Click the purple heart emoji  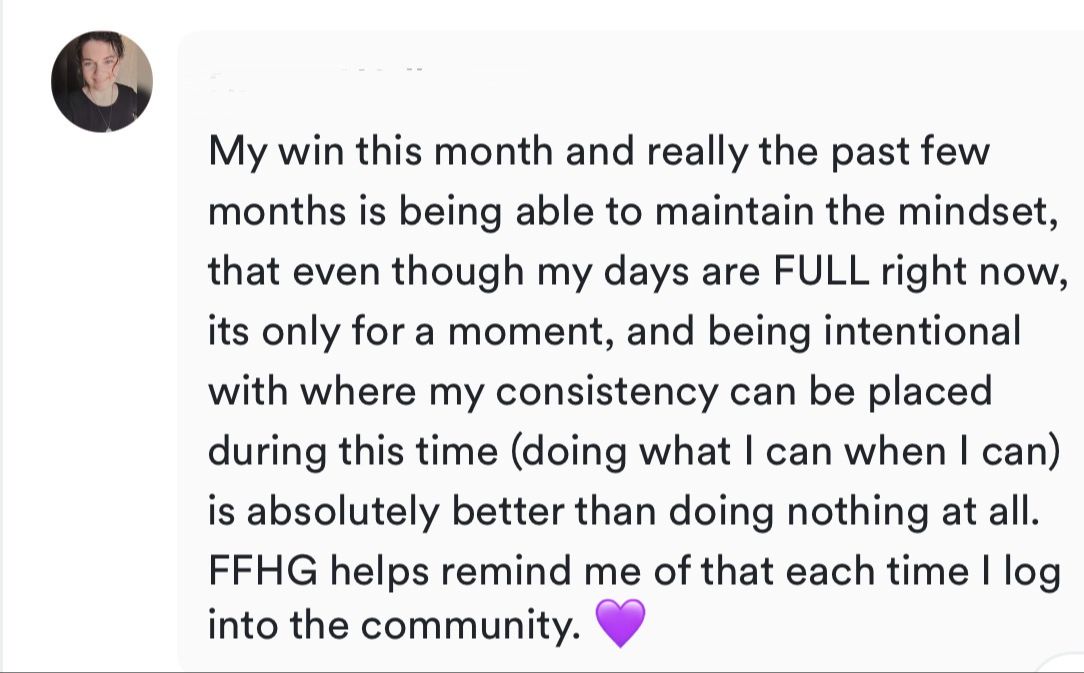point(620,623)
